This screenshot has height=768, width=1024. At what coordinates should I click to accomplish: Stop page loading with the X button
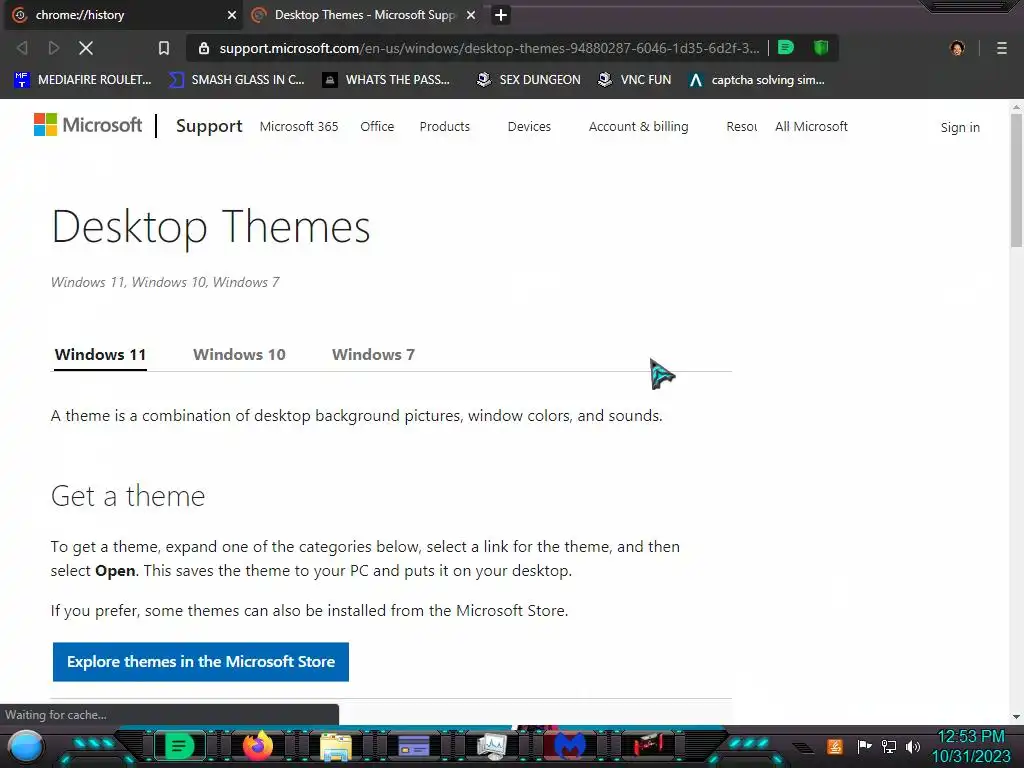(x=86, y=48)
